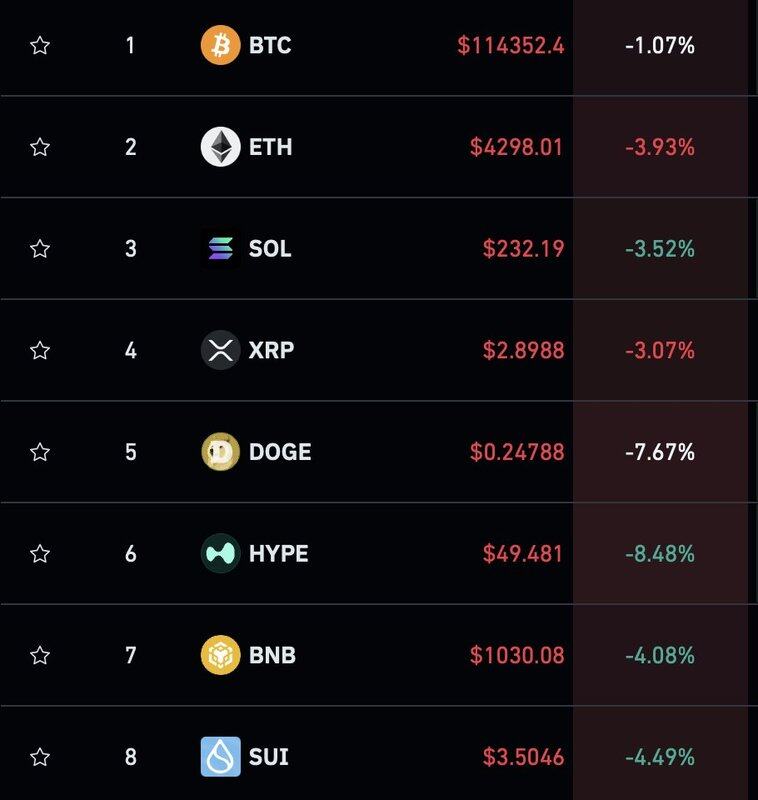Click the Bitcoin orange coin icon
The width and height of the screenshot is (758, 800).
coord(220,45)
